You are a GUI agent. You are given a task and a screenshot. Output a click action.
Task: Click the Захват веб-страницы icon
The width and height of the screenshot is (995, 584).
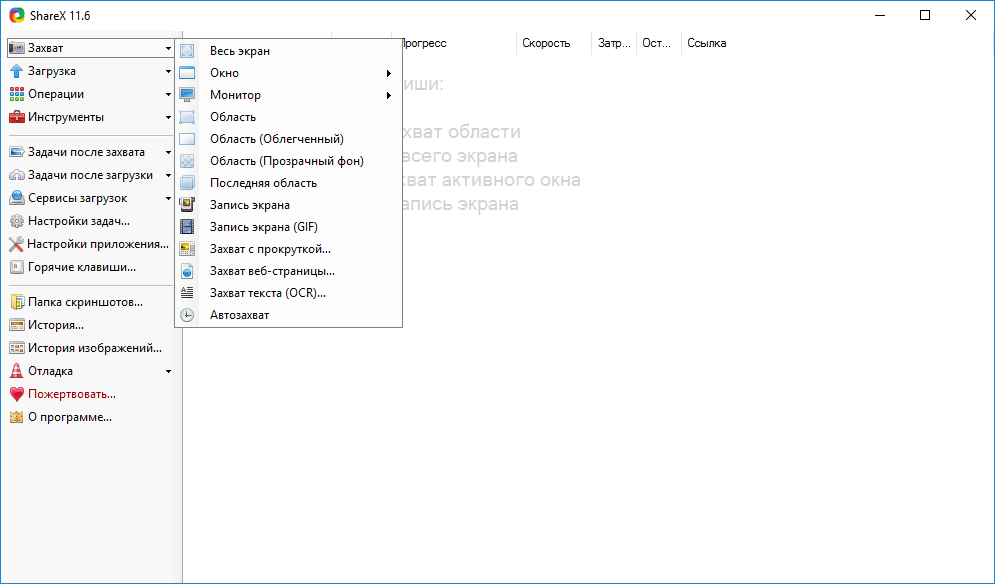(187, 271)
